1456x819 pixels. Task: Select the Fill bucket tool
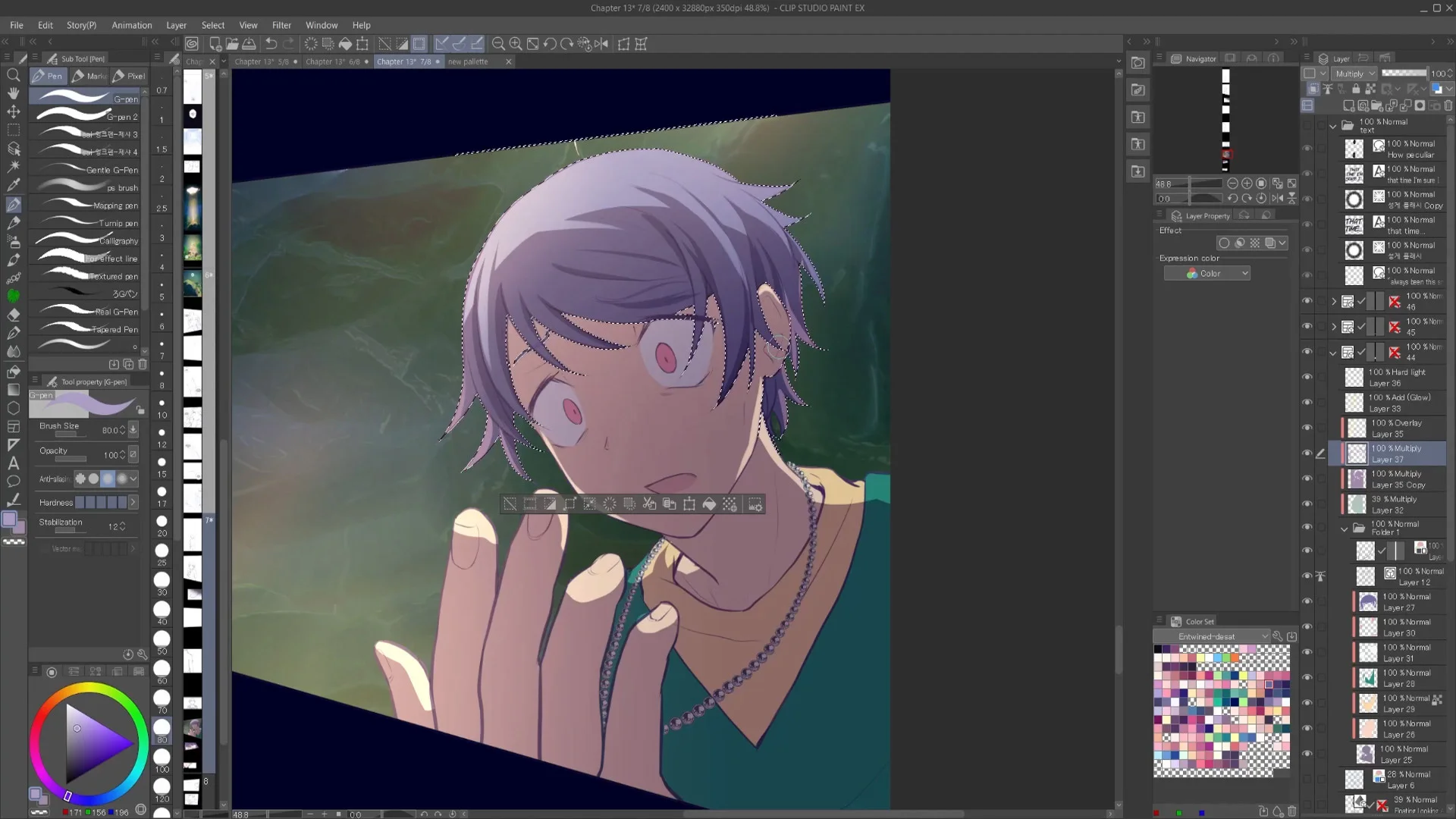coord(14,372)
